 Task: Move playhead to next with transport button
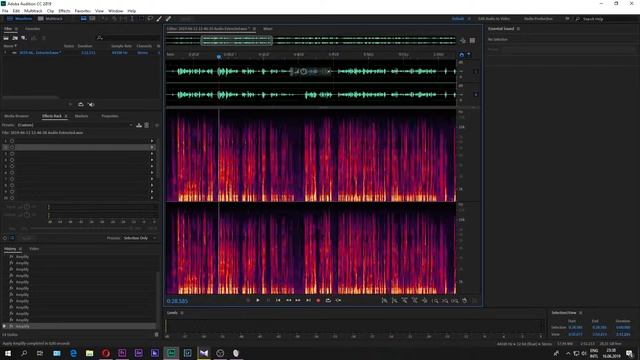[308, 300]
